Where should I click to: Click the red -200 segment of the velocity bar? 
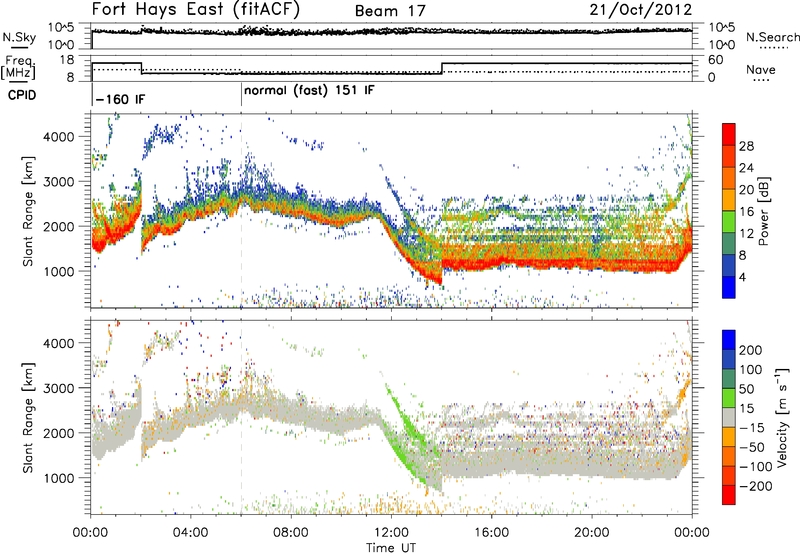[x=729, y=495]
